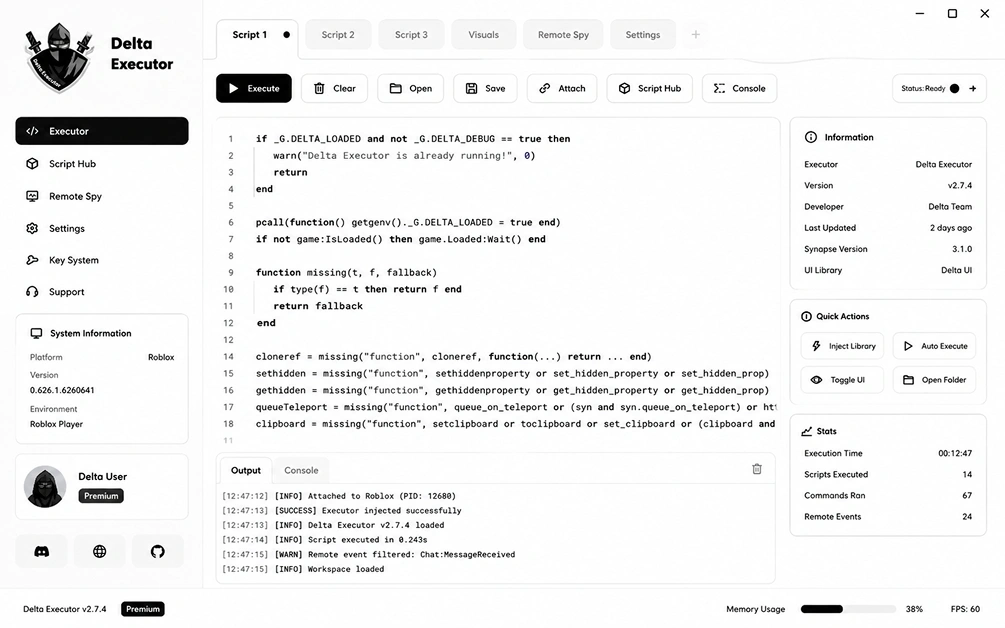Click Scripts Executed count 14
1005x628 pixels.
tap(967, 474)
